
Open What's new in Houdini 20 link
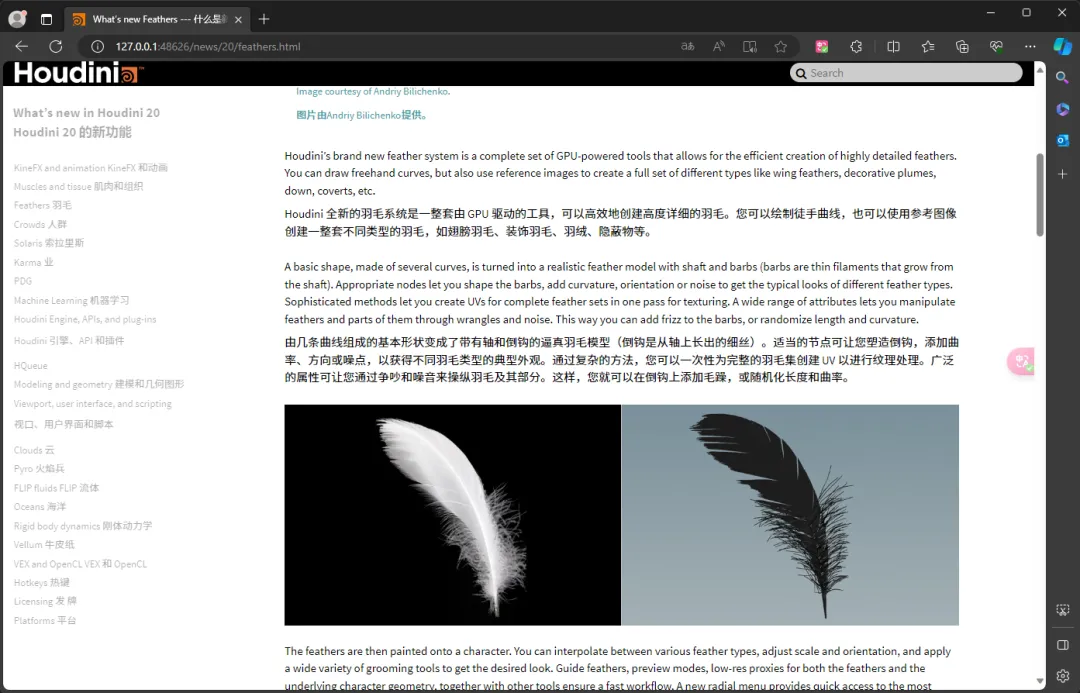pyautogui.click(x=86, y=122)
